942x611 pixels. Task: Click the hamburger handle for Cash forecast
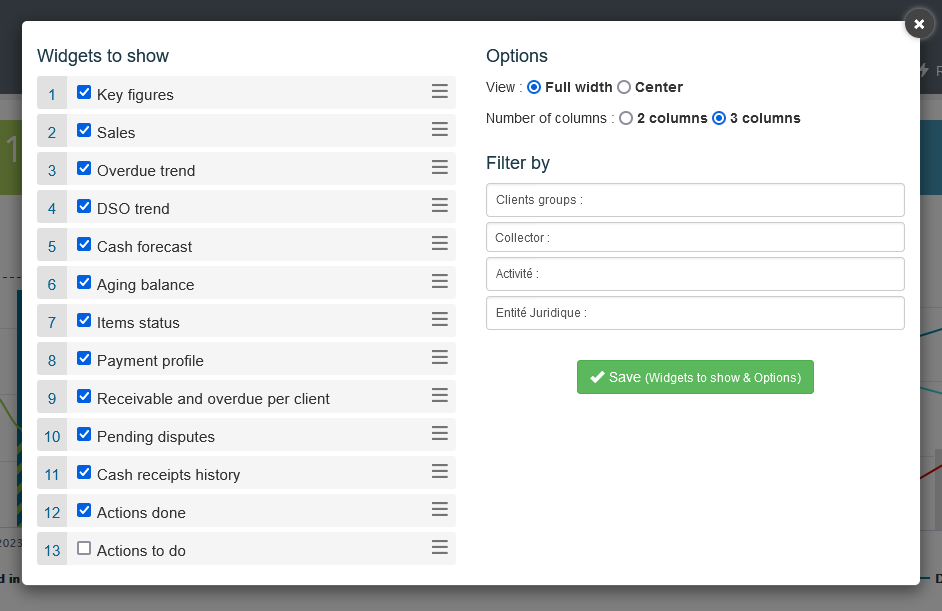point(439,244)
